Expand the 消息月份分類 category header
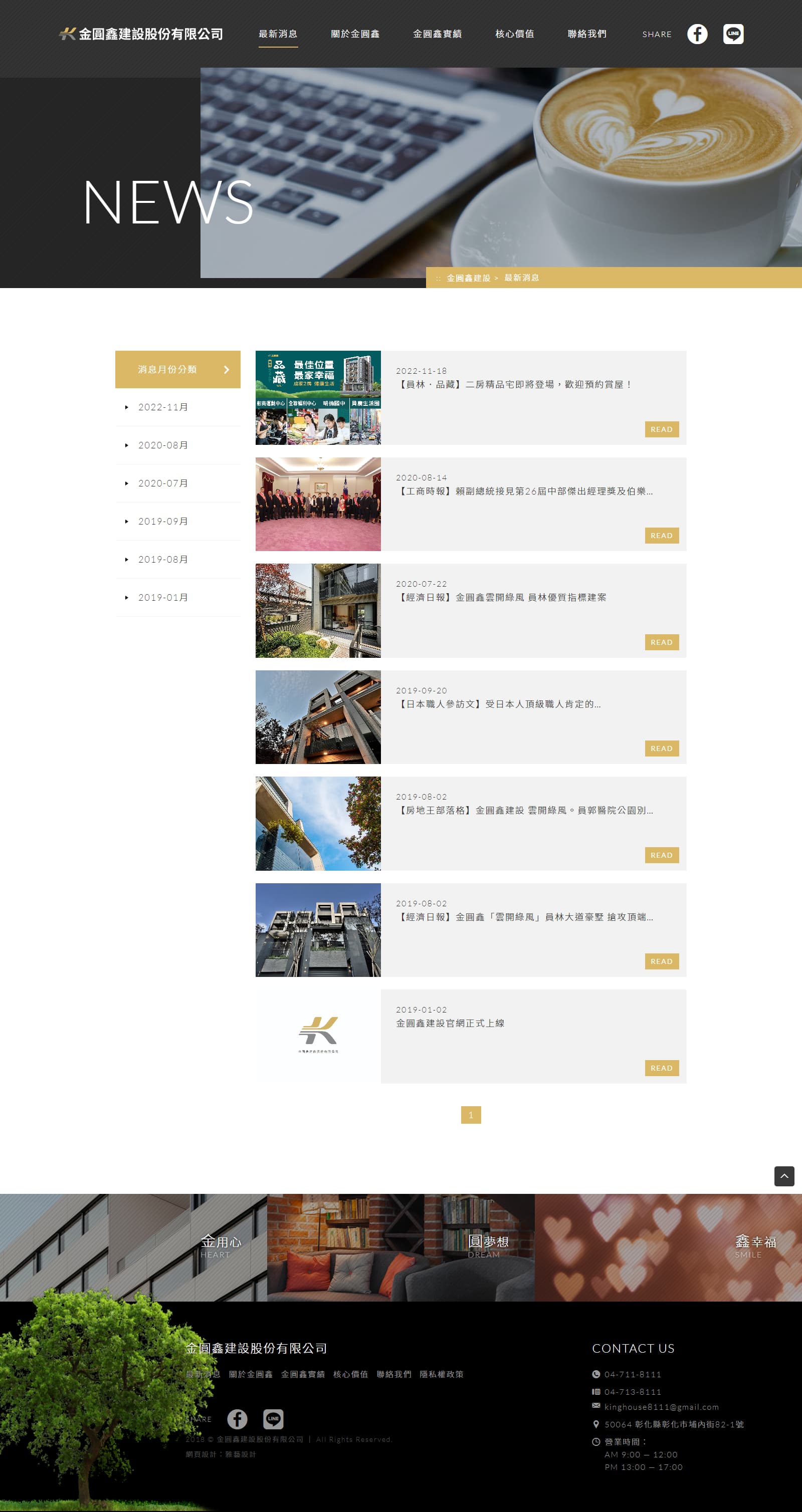Image resolution: width=802 pixels, height=1512 pixels. point(177,369)
